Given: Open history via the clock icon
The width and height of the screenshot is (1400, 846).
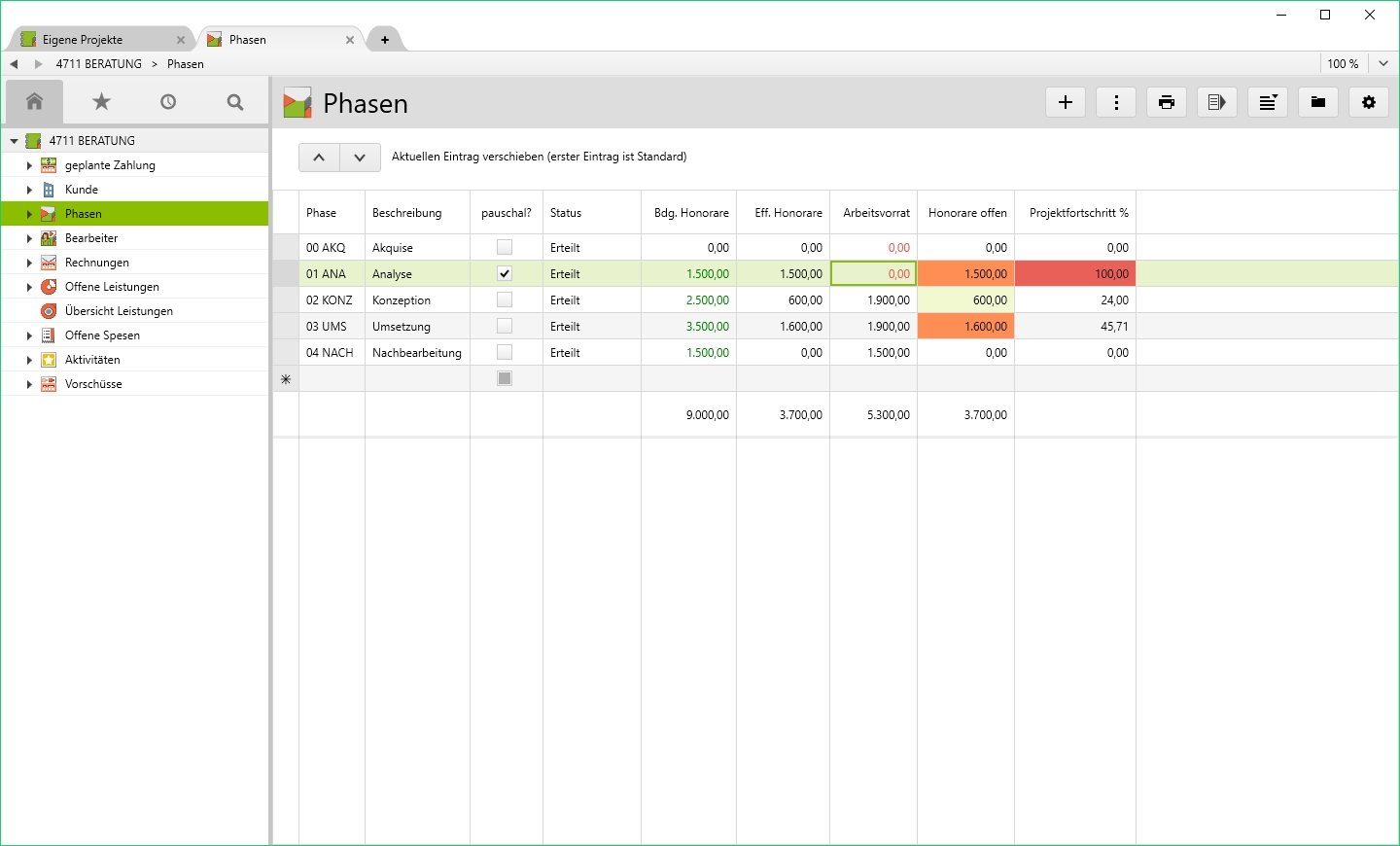Looking at the screenshot, I should click(168, 102).
